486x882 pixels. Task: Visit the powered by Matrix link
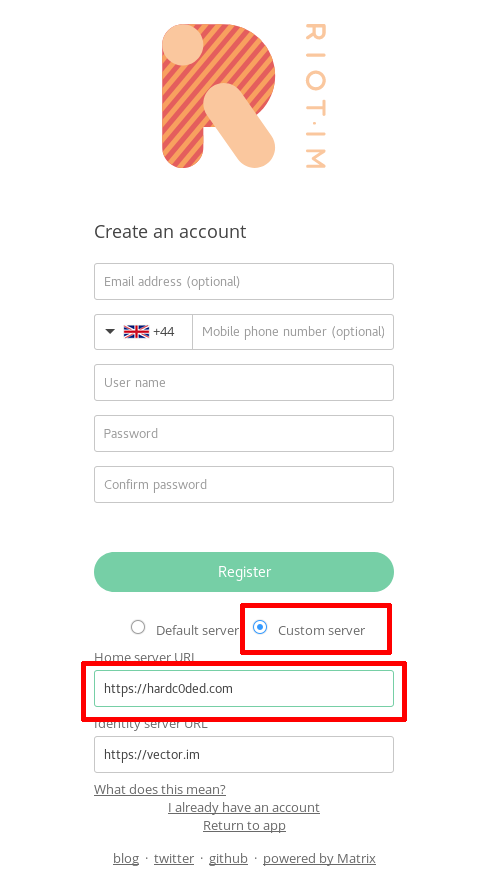tap(319, 858)
